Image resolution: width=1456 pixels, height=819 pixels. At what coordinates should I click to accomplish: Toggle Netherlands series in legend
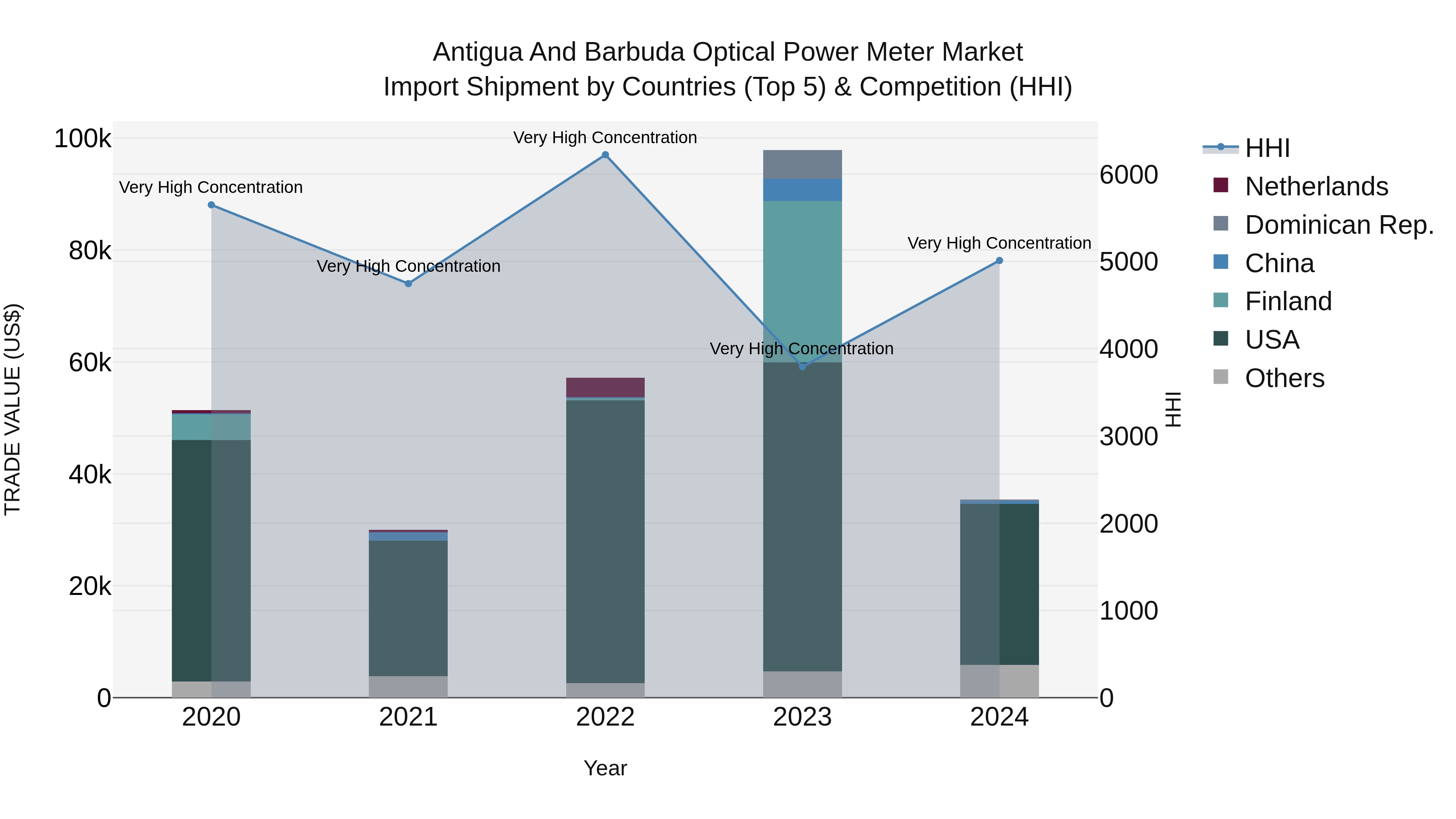click(x=1301, y=186)
